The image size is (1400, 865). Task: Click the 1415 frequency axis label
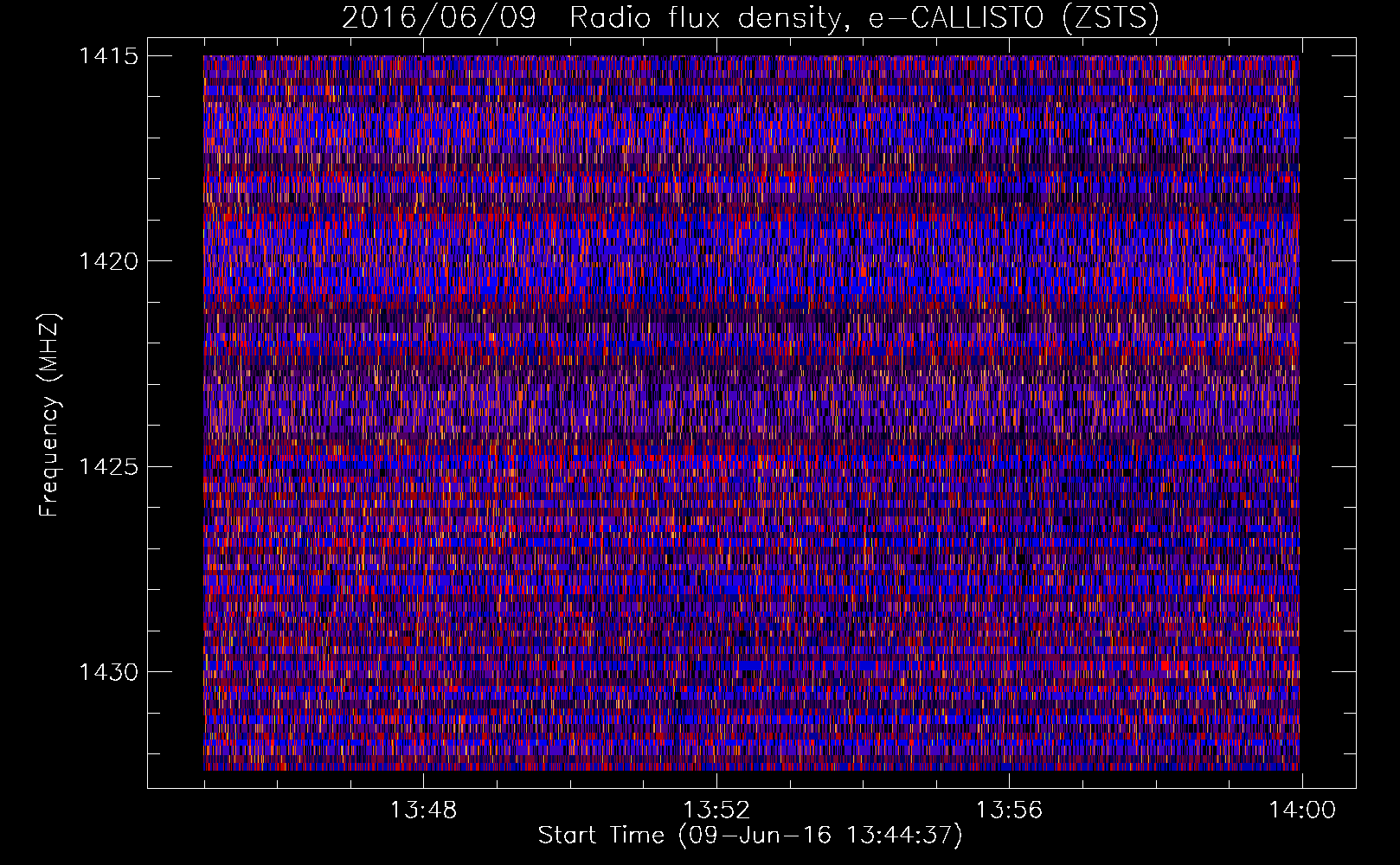[x=108, y=56]
